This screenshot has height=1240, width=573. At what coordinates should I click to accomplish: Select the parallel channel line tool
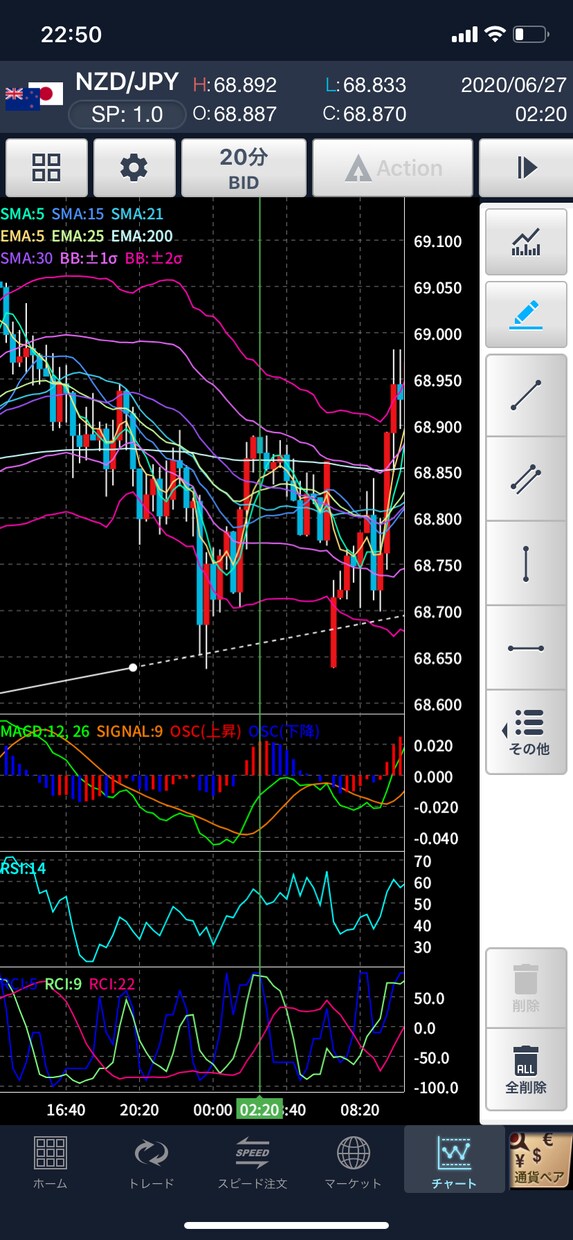526,480
